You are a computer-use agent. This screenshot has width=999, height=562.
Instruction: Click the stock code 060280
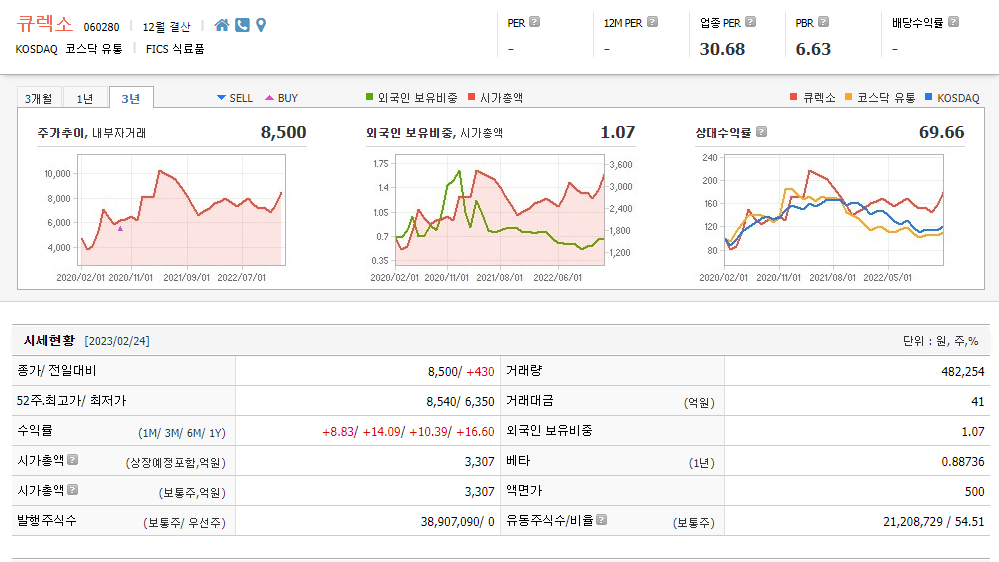pyautogui.click(x=101, y=27)
